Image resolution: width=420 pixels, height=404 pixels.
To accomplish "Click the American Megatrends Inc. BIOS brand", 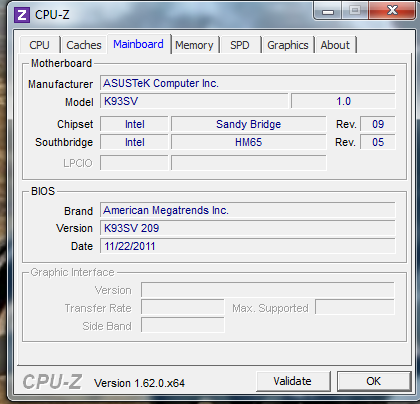I will tap(248, 210).
